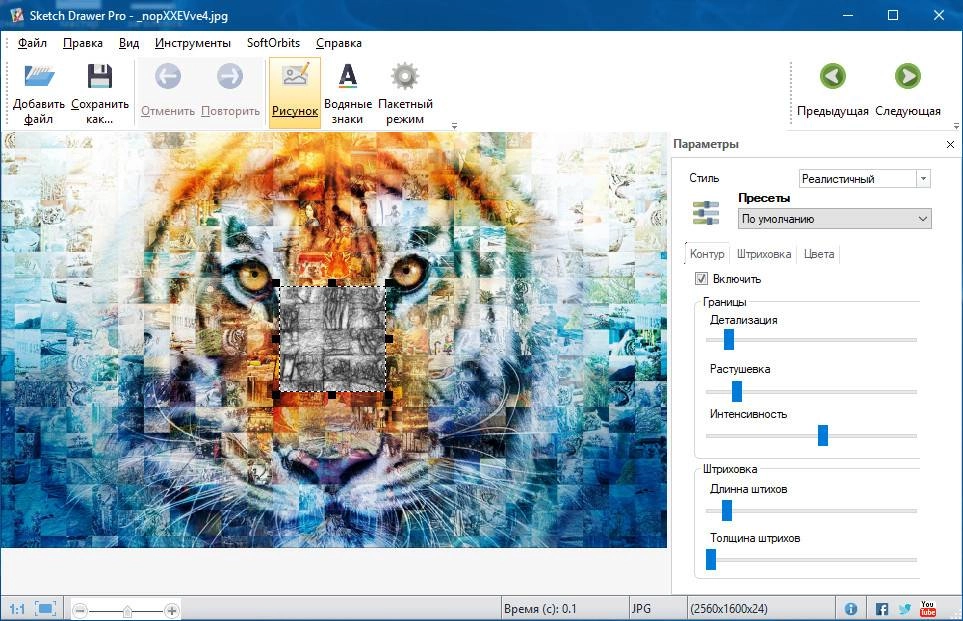Close the Параметры panel

950,144
